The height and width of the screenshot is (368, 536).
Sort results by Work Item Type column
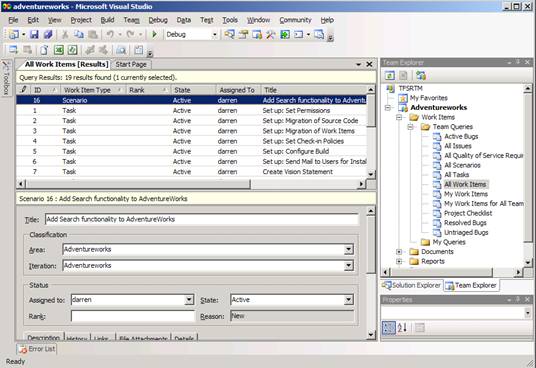[x=92, y=90]
